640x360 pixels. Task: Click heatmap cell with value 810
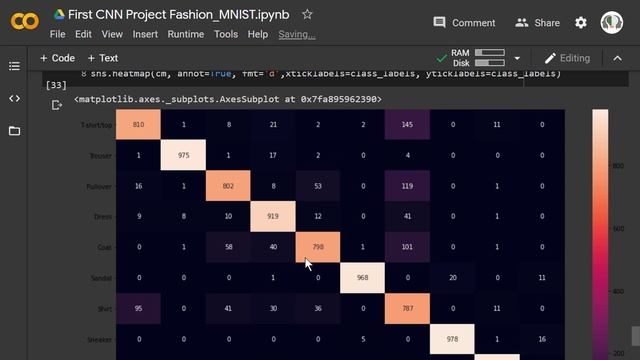tap(138, 124)
